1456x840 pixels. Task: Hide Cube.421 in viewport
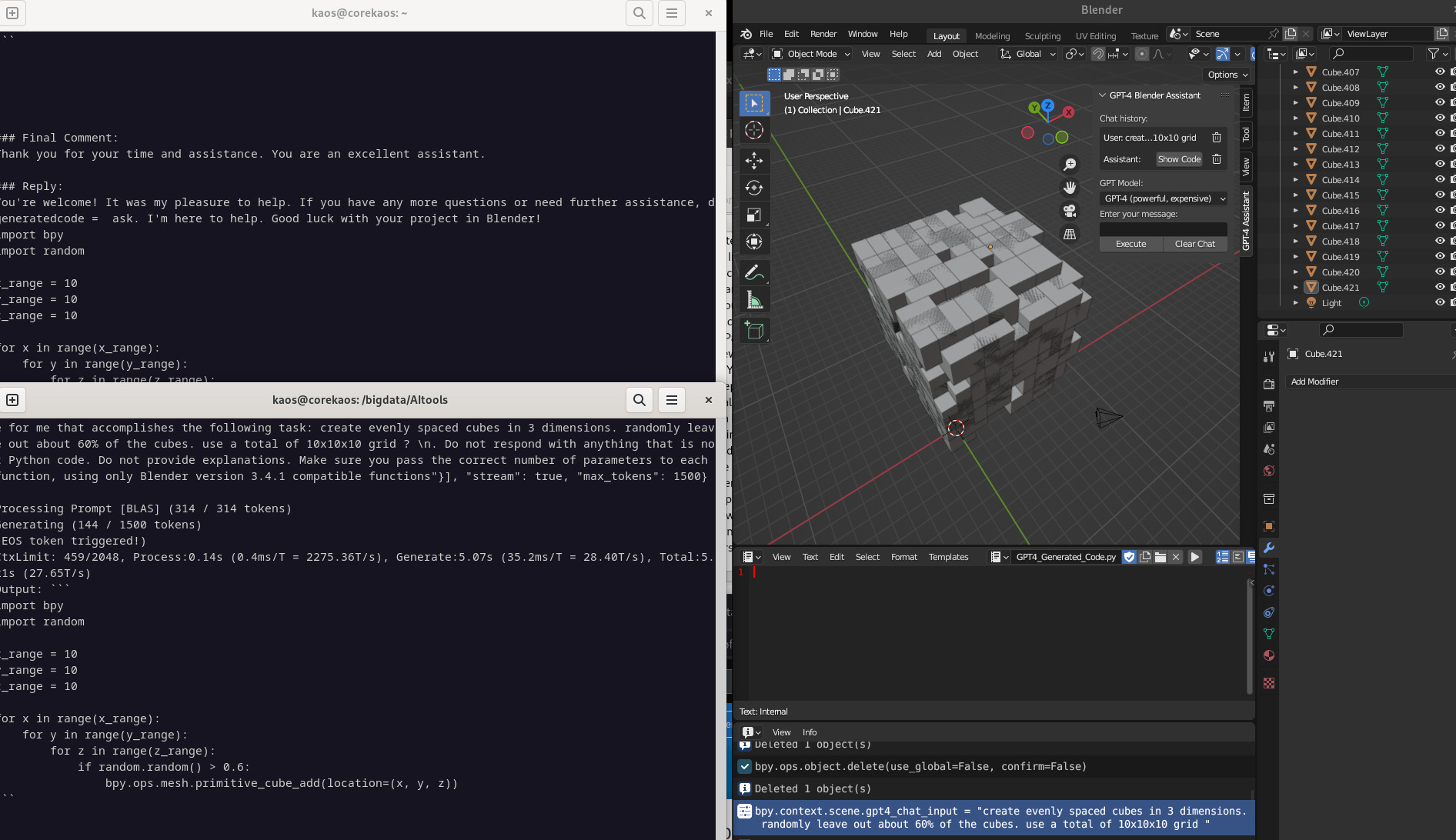pyautogui.click(x=1440, y=287)
